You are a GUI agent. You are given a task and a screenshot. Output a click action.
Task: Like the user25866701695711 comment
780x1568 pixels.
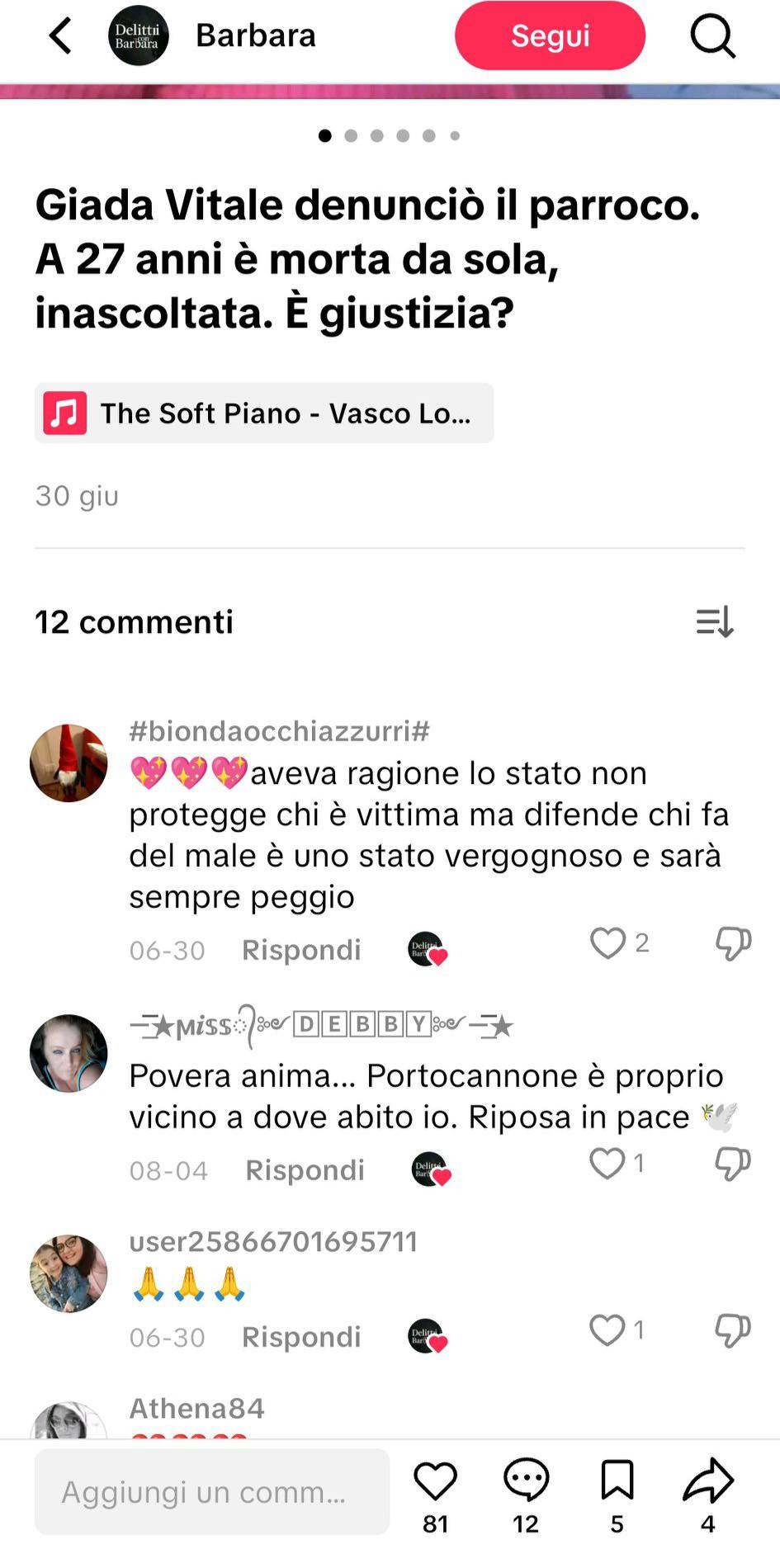click(607, 1329)
